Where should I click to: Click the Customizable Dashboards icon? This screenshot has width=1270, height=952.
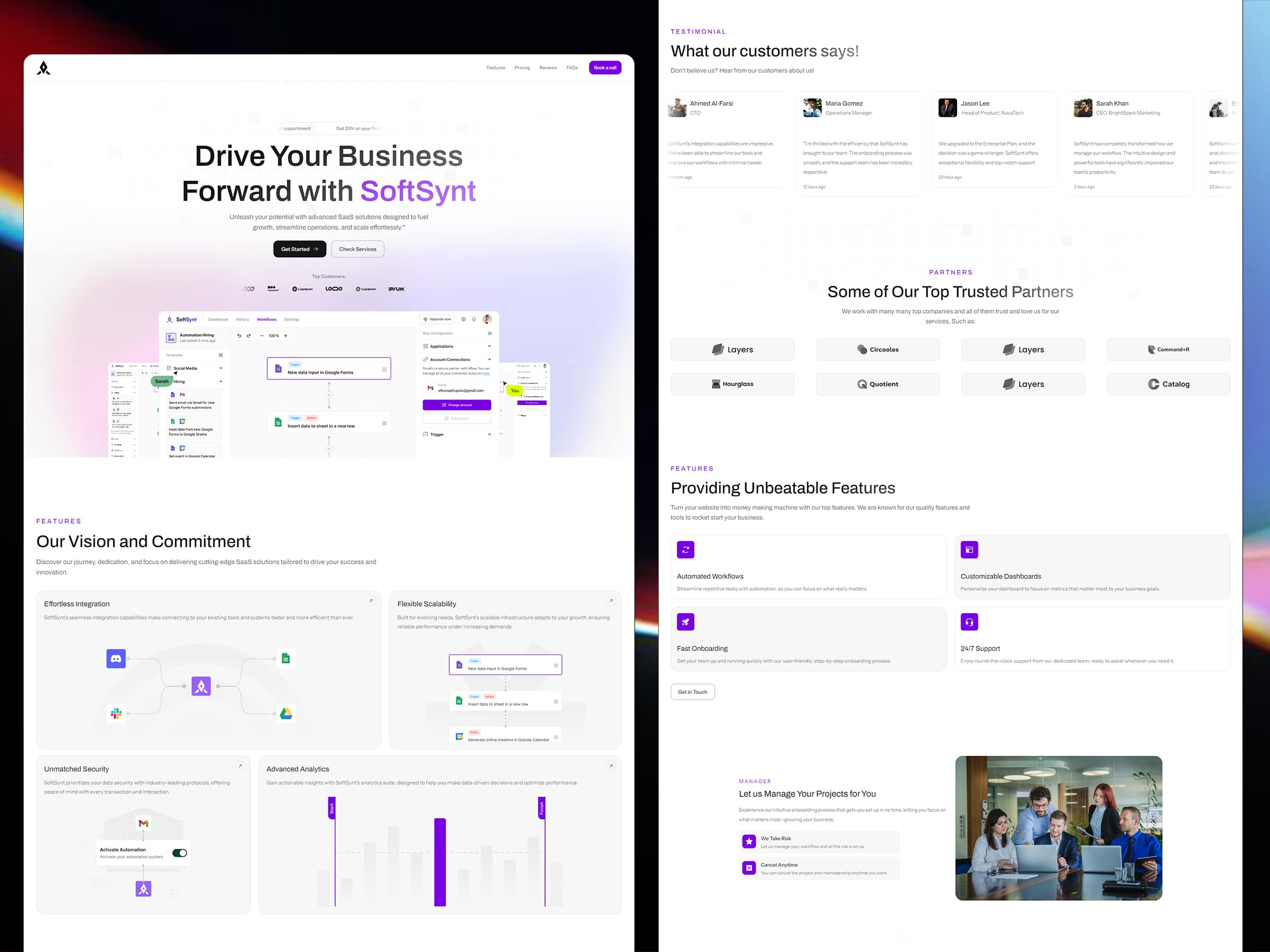point(969,550)
